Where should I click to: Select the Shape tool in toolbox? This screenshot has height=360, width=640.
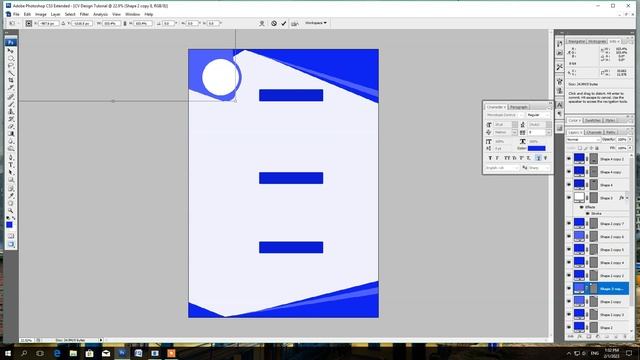tap(11, 180)
